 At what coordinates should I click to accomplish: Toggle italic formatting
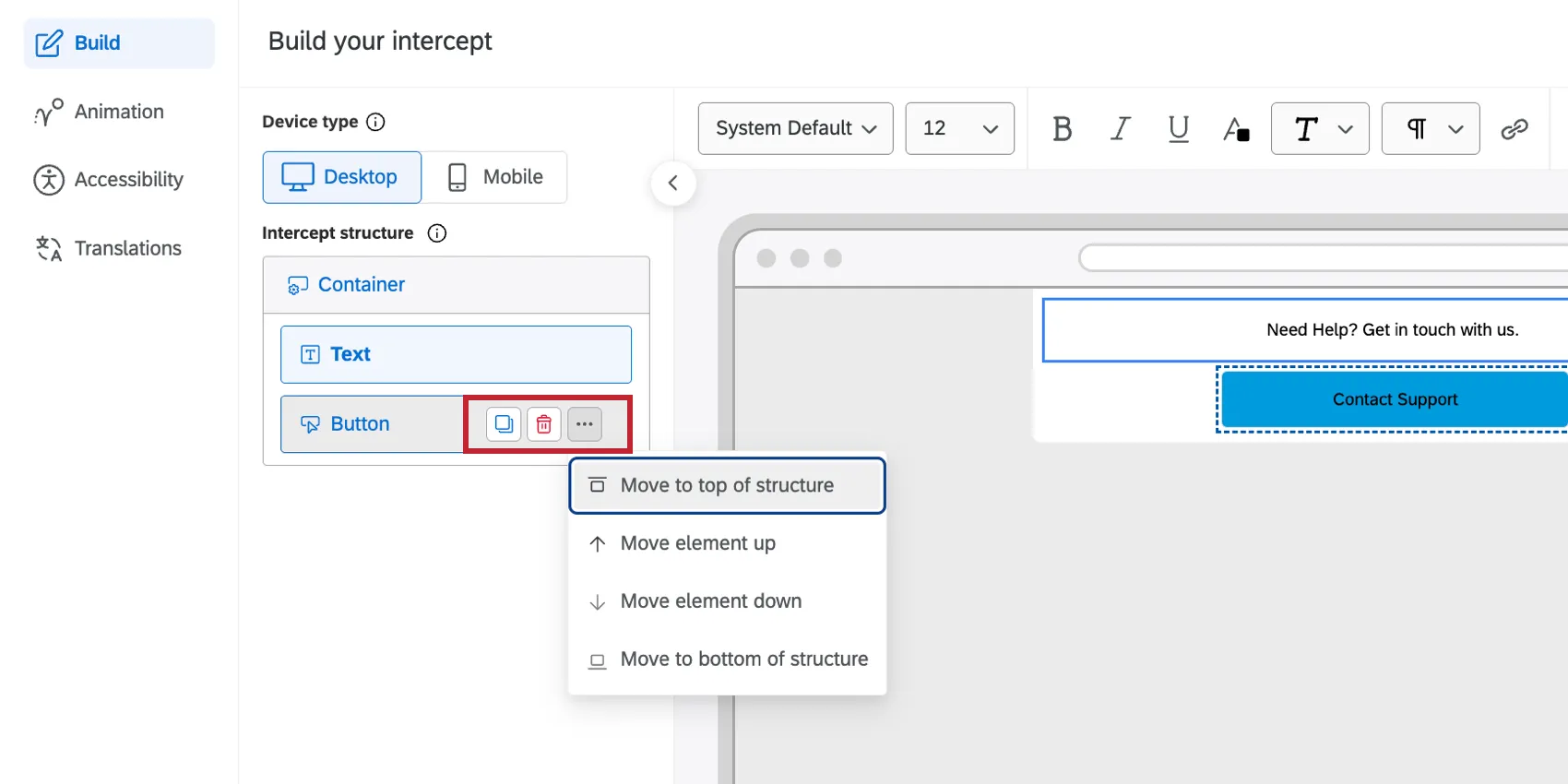pos(1121,128)
